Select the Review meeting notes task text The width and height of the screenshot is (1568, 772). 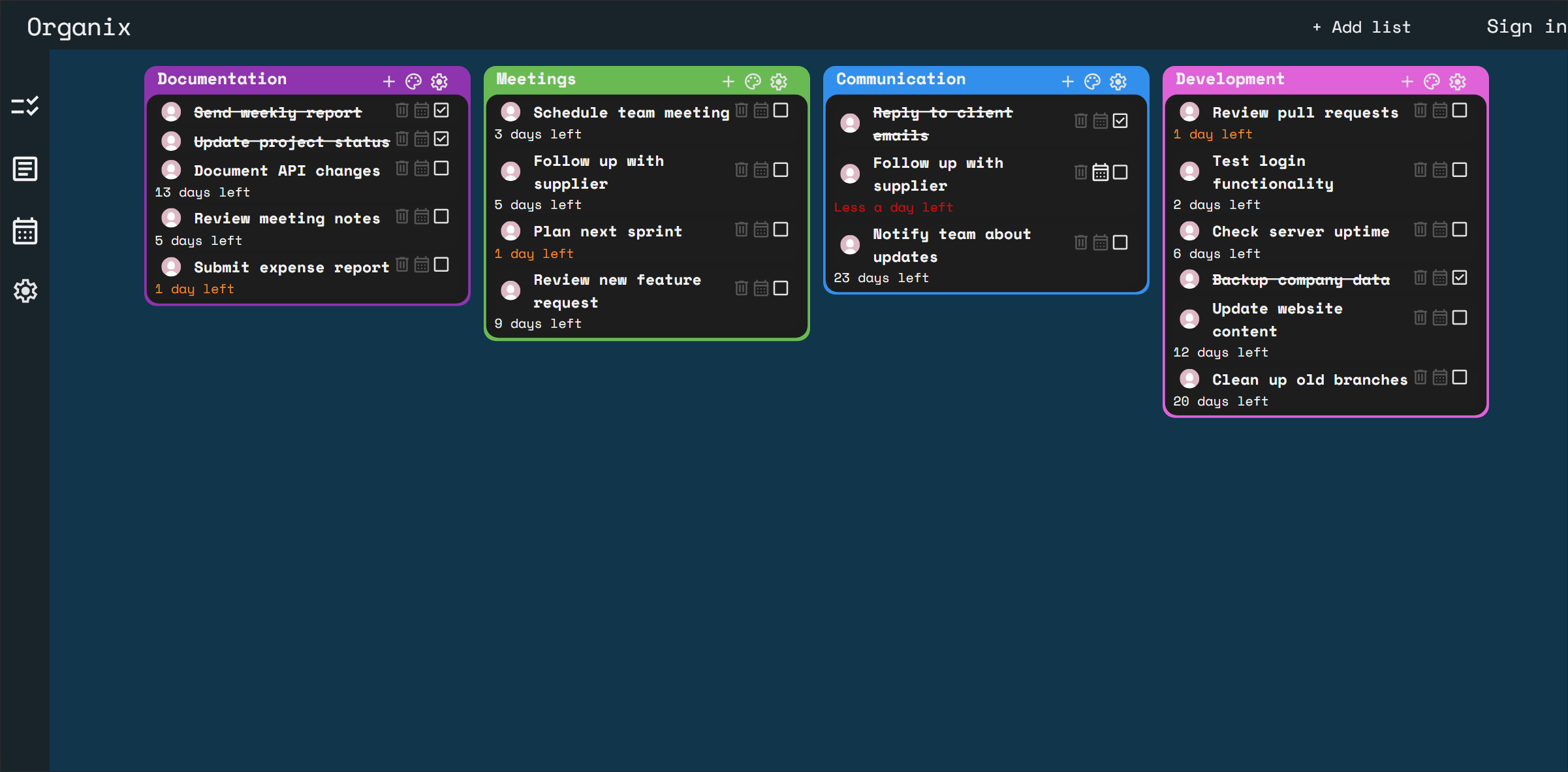[x=287, y=218]
